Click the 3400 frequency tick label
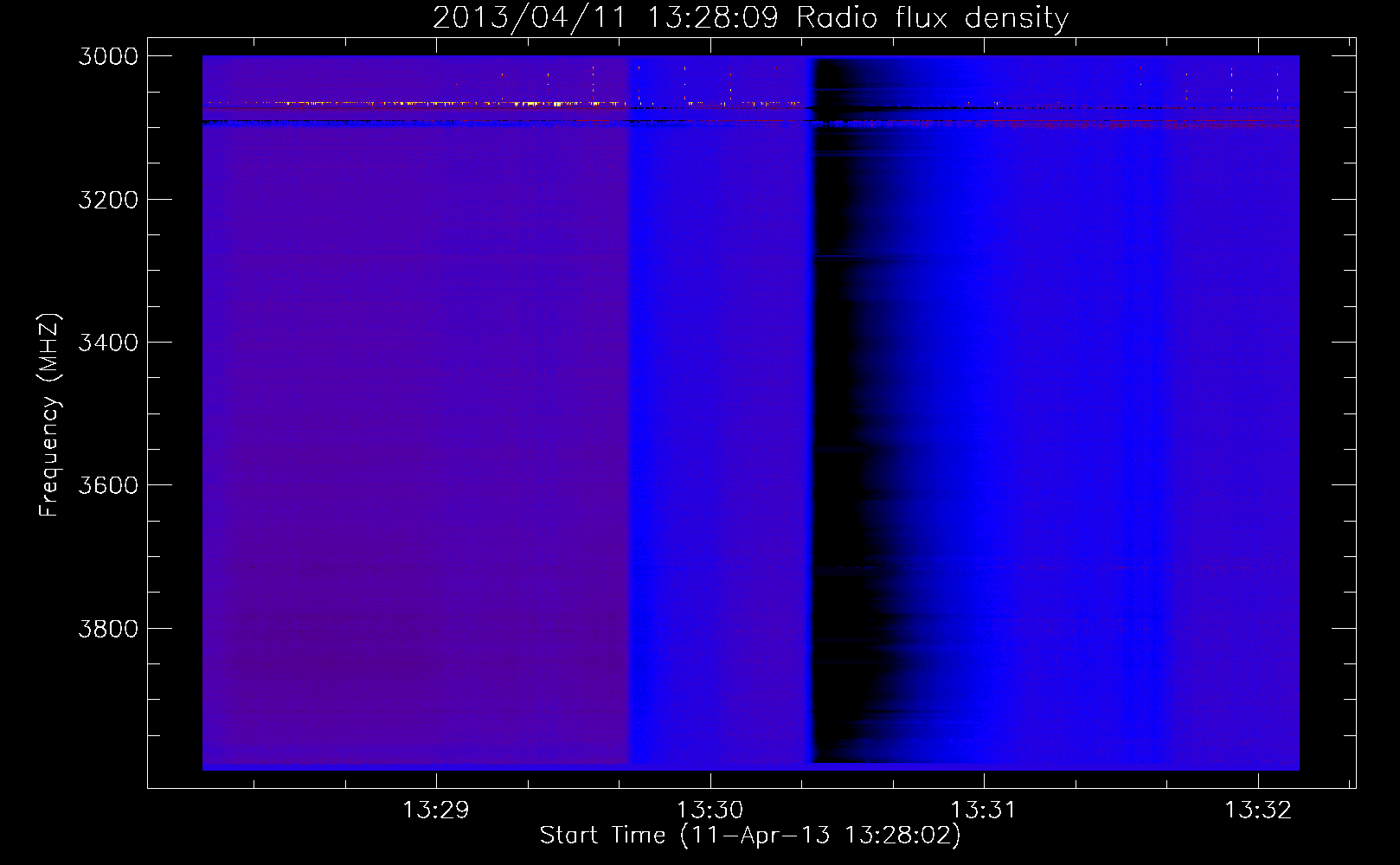 tap(108, 343)
